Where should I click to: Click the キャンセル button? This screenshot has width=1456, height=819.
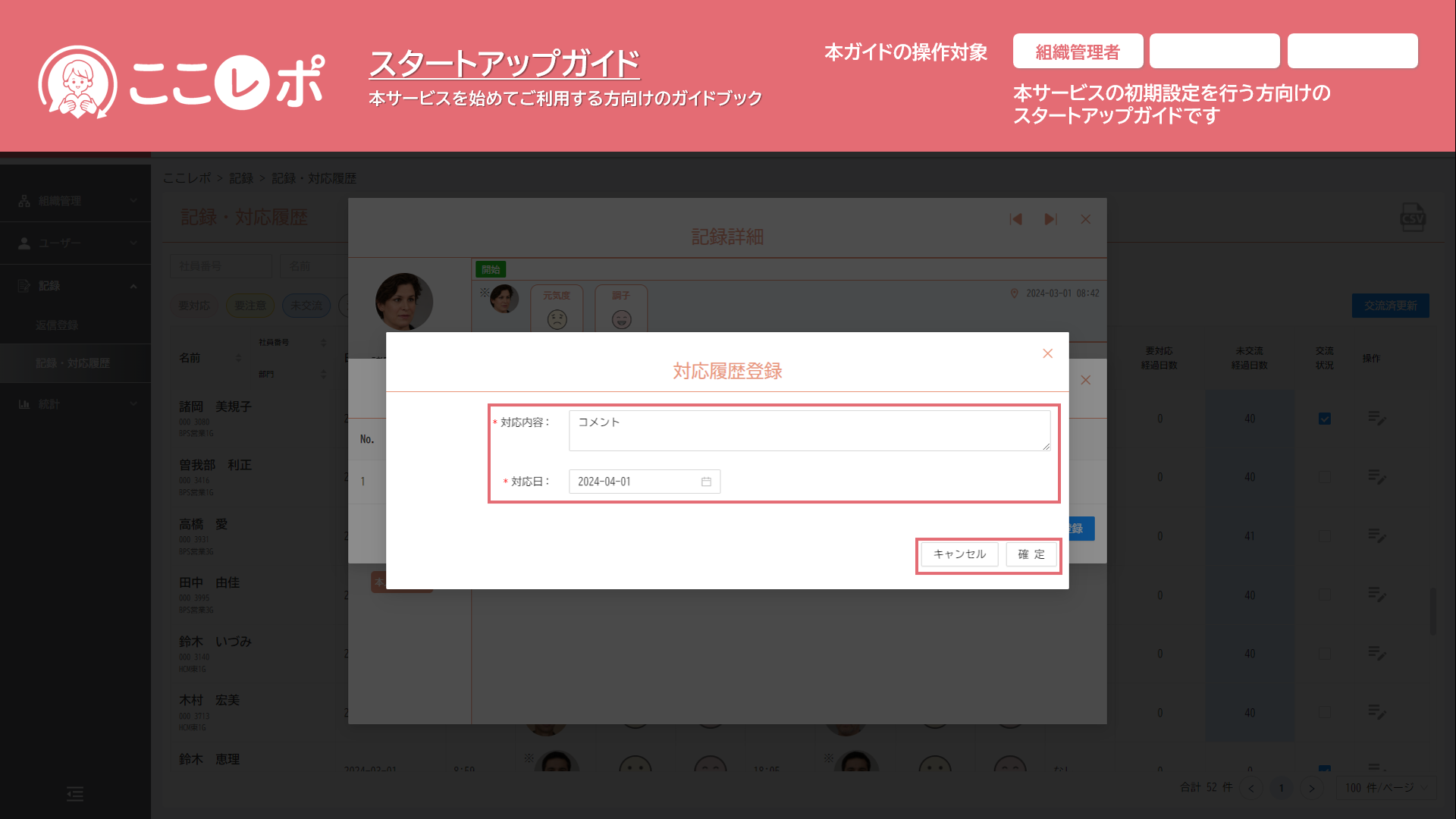tap(959, 554)
